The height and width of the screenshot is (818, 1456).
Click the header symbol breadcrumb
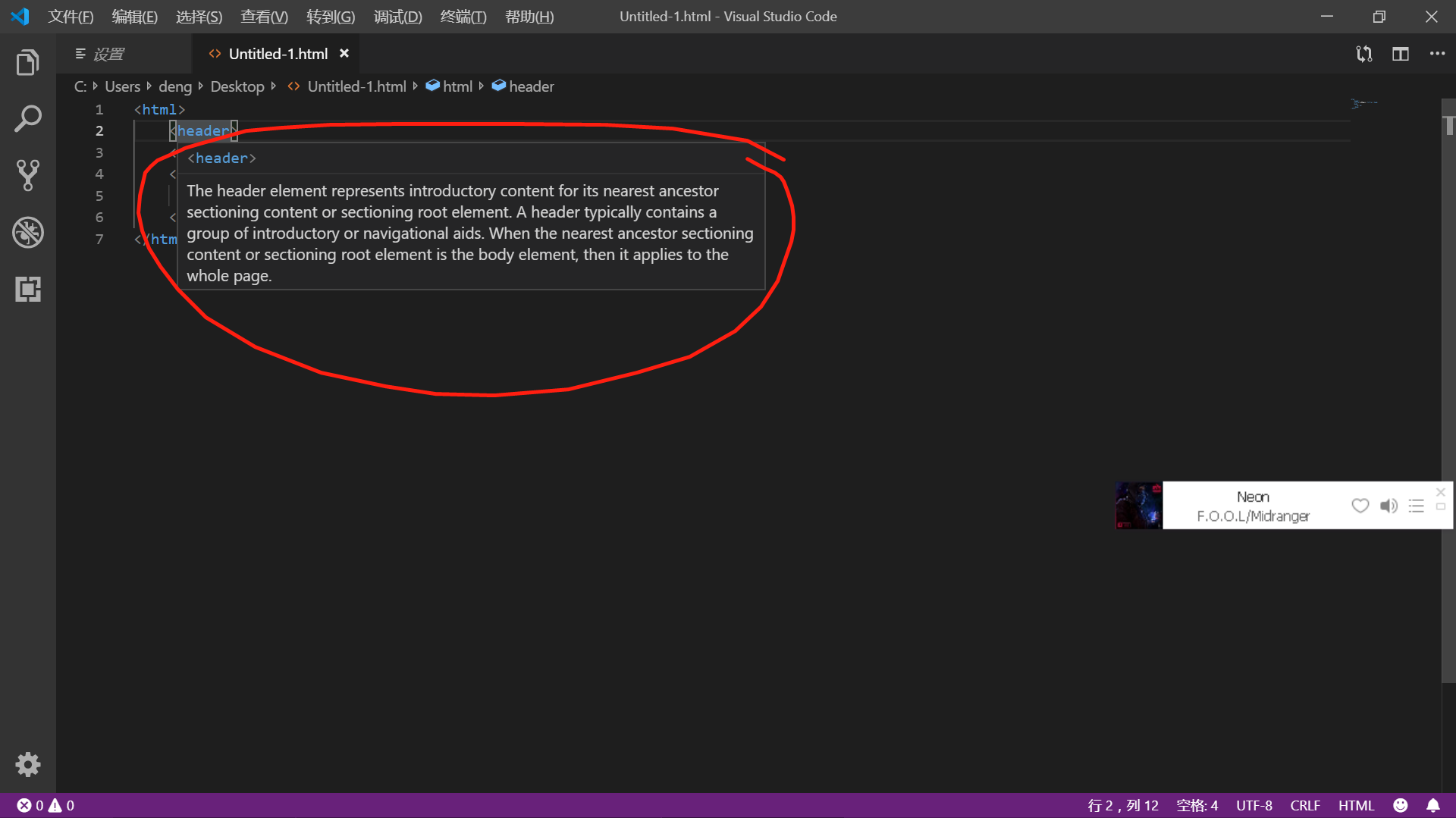click(x=523, y=86)
